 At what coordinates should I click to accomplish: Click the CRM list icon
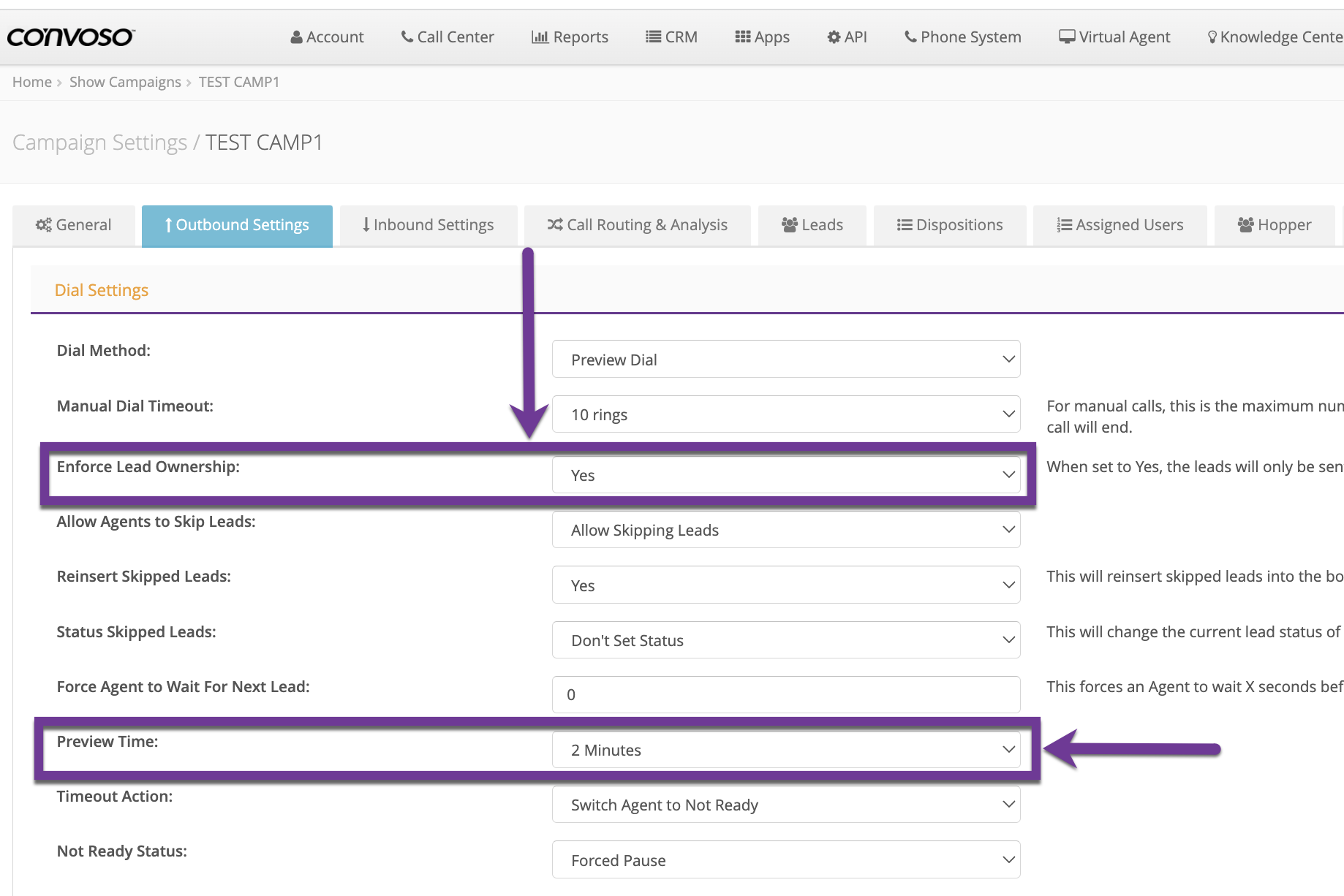tap(653, 37)
